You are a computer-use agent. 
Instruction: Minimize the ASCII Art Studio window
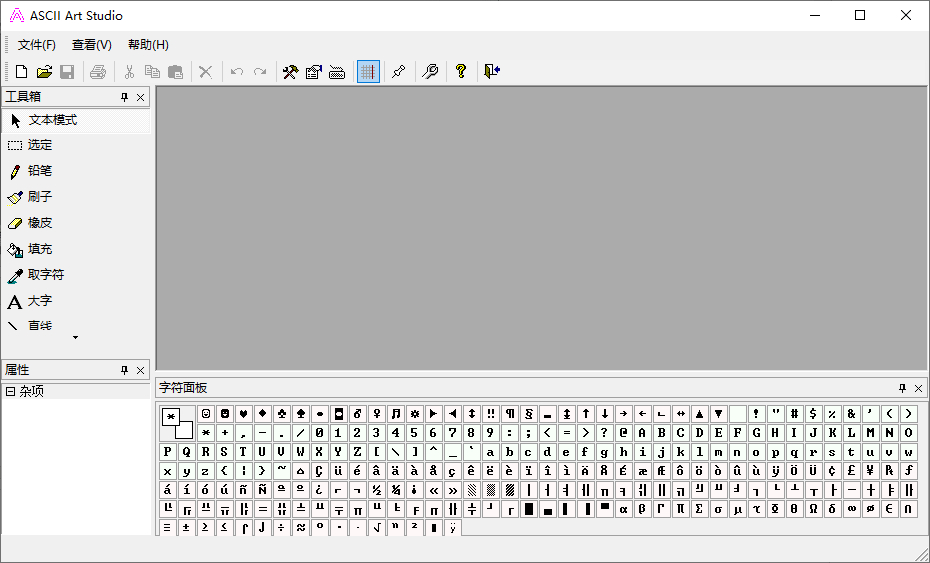[815, 15]
